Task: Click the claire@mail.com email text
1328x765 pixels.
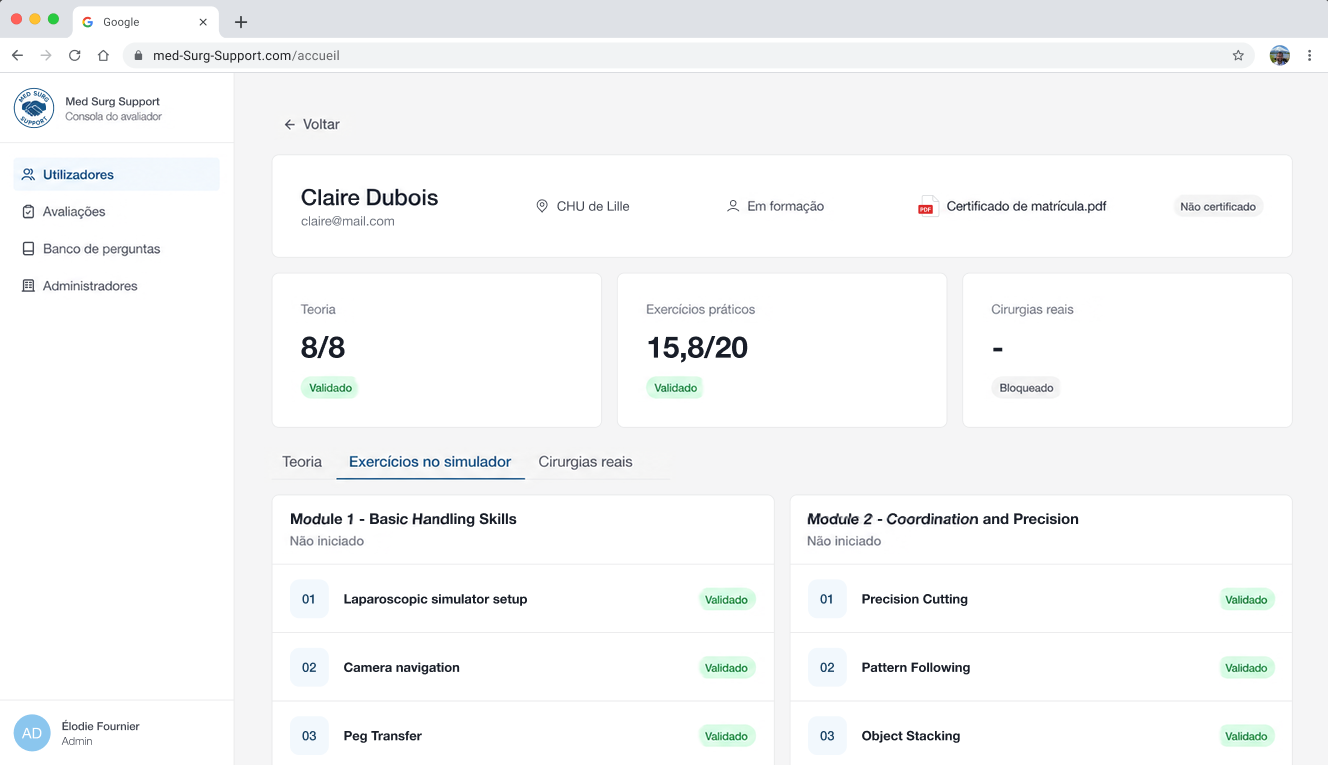Action: 348,222
